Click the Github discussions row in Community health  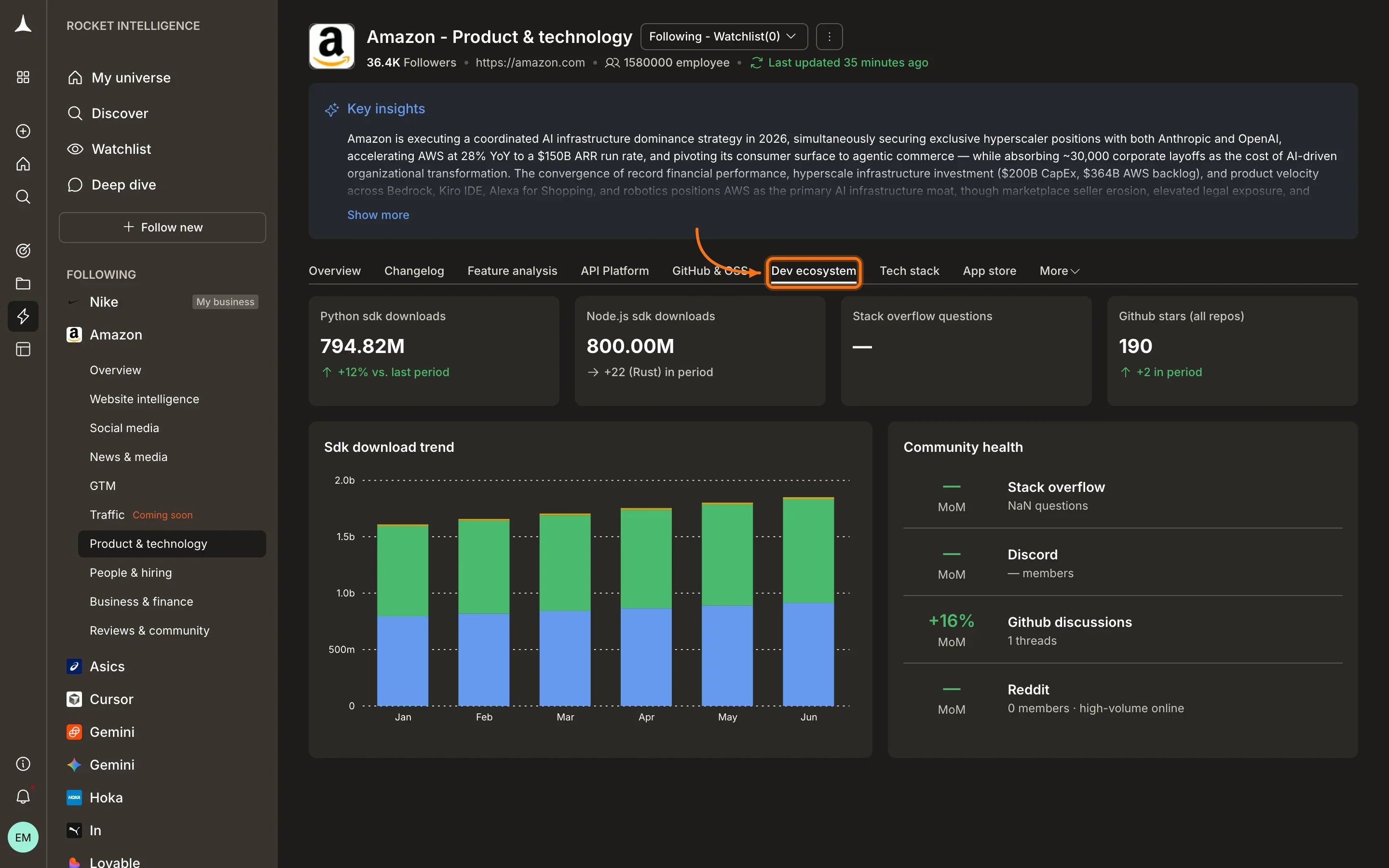[x=1122, y=630]
